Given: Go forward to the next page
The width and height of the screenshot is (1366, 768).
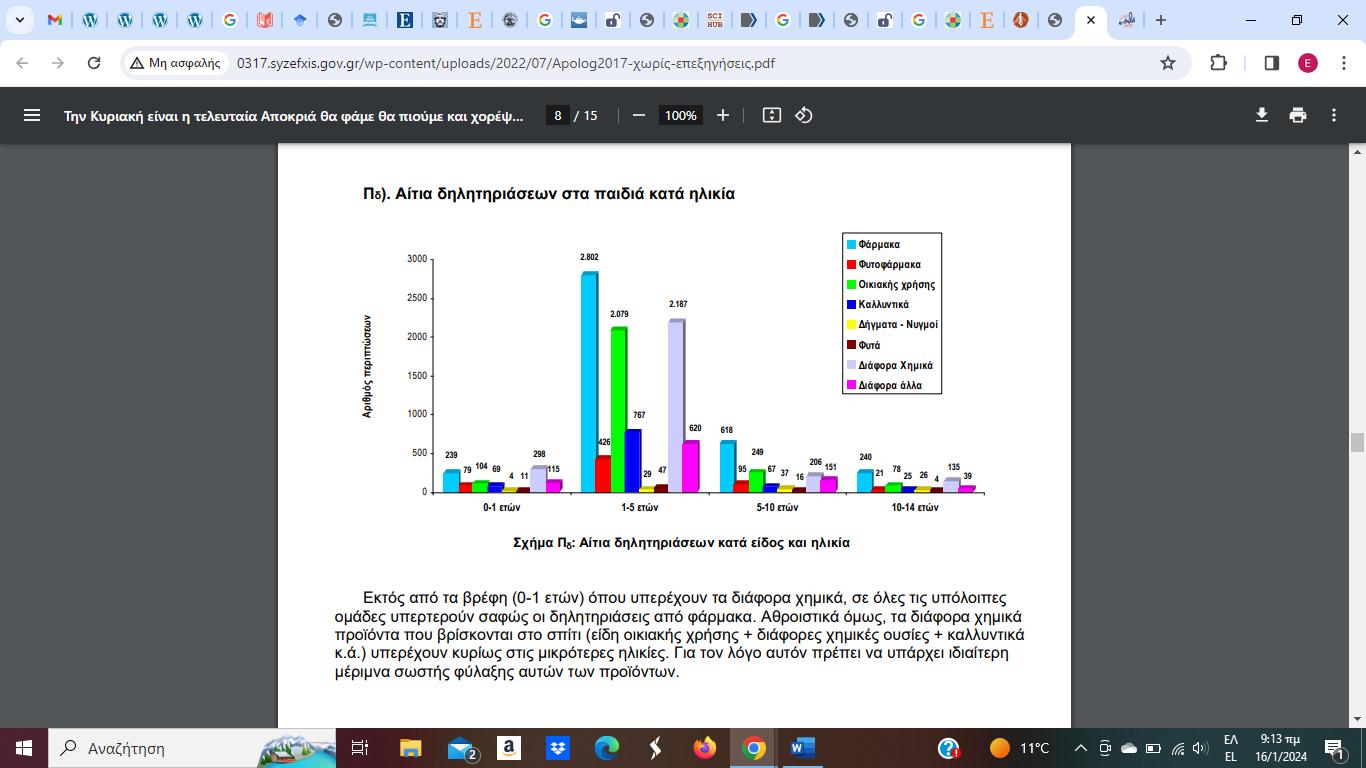Looking at the screenshot, I should pyautogui.click(x=58, y=63).
